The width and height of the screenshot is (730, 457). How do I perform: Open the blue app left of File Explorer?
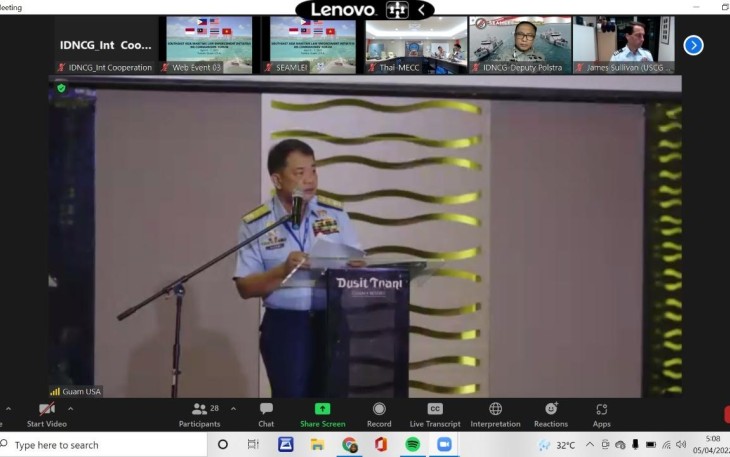pos(285,444)
